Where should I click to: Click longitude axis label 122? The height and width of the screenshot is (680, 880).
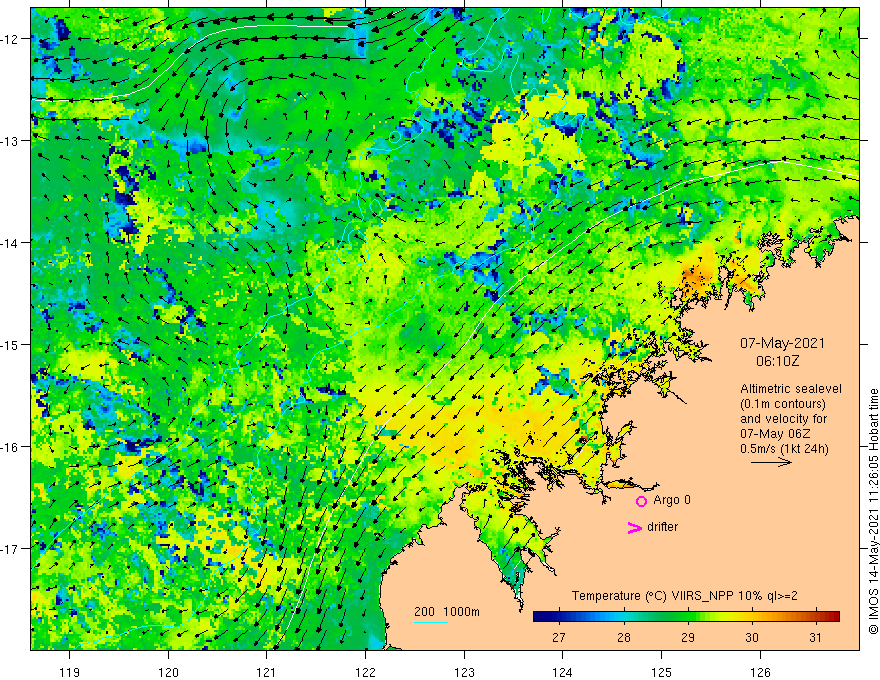[365, 672]
